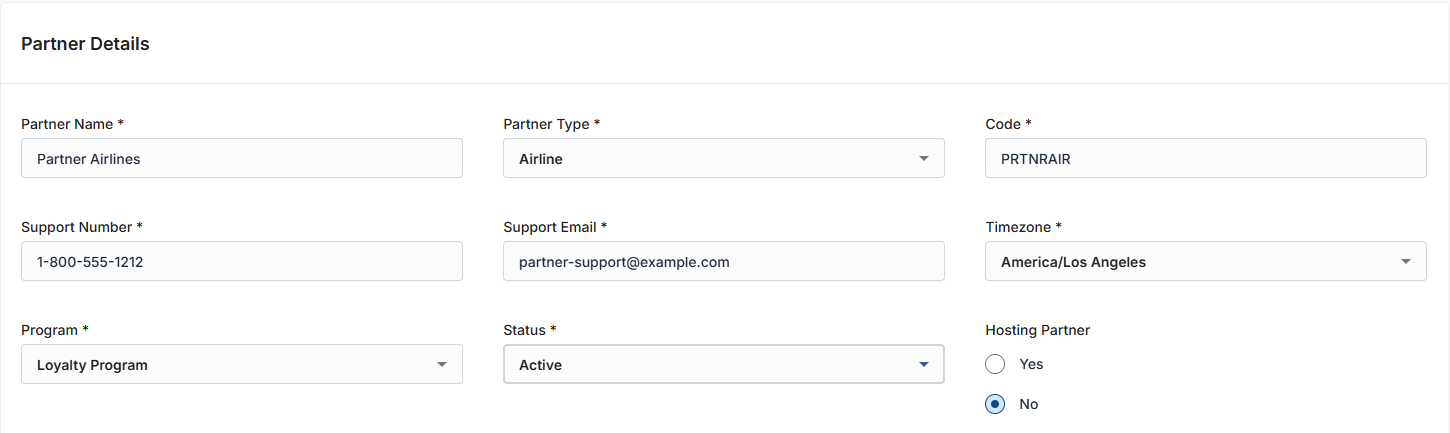The height and width of the screenshot is (433, 1450).
Task: Click the Partner Name label
Action: coord(67,124)
